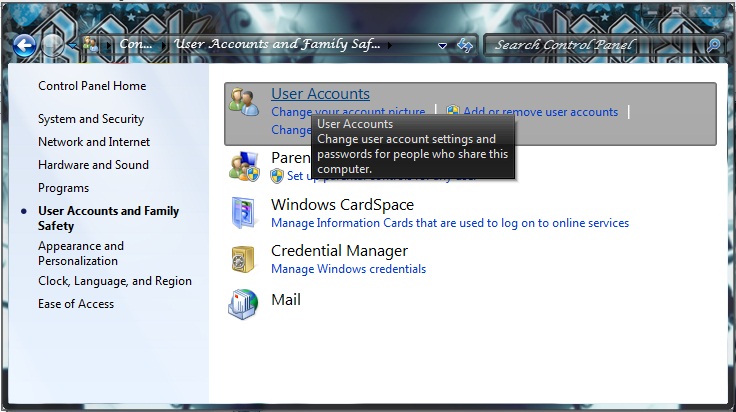Minimize the Control Panel window
Viewport: 736px width, 412px height.
tap(652, 10)
